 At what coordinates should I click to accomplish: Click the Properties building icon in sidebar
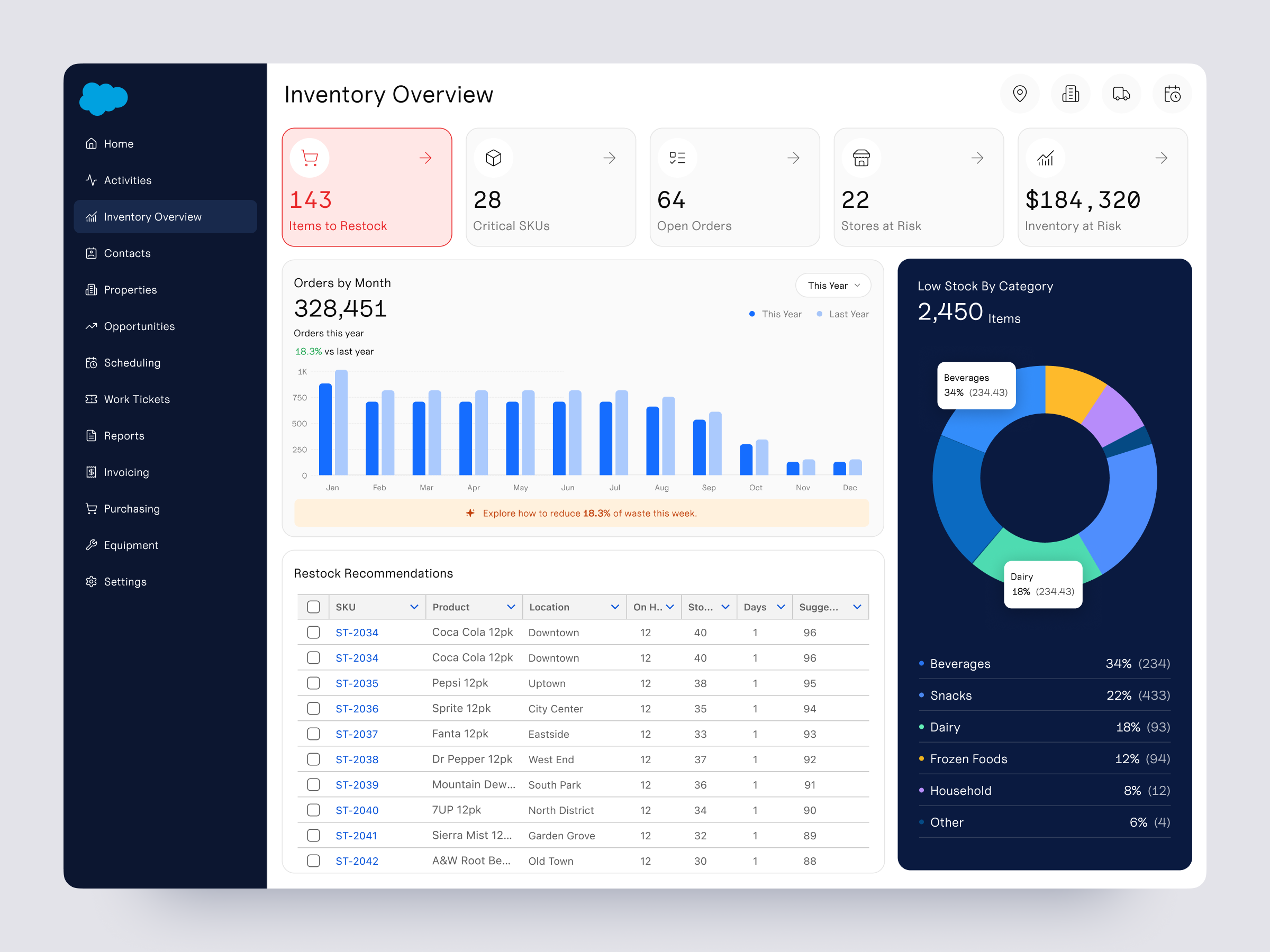(92, 290)
